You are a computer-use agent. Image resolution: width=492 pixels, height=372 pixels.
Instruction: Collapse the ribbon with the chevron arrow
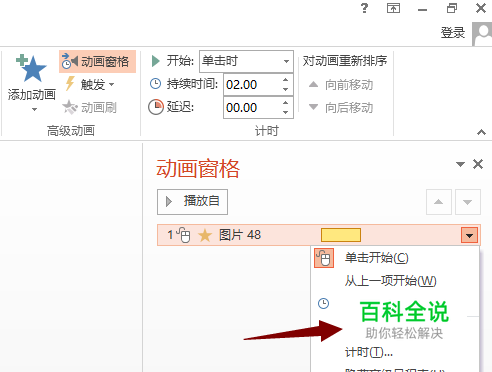click(481, 132)
